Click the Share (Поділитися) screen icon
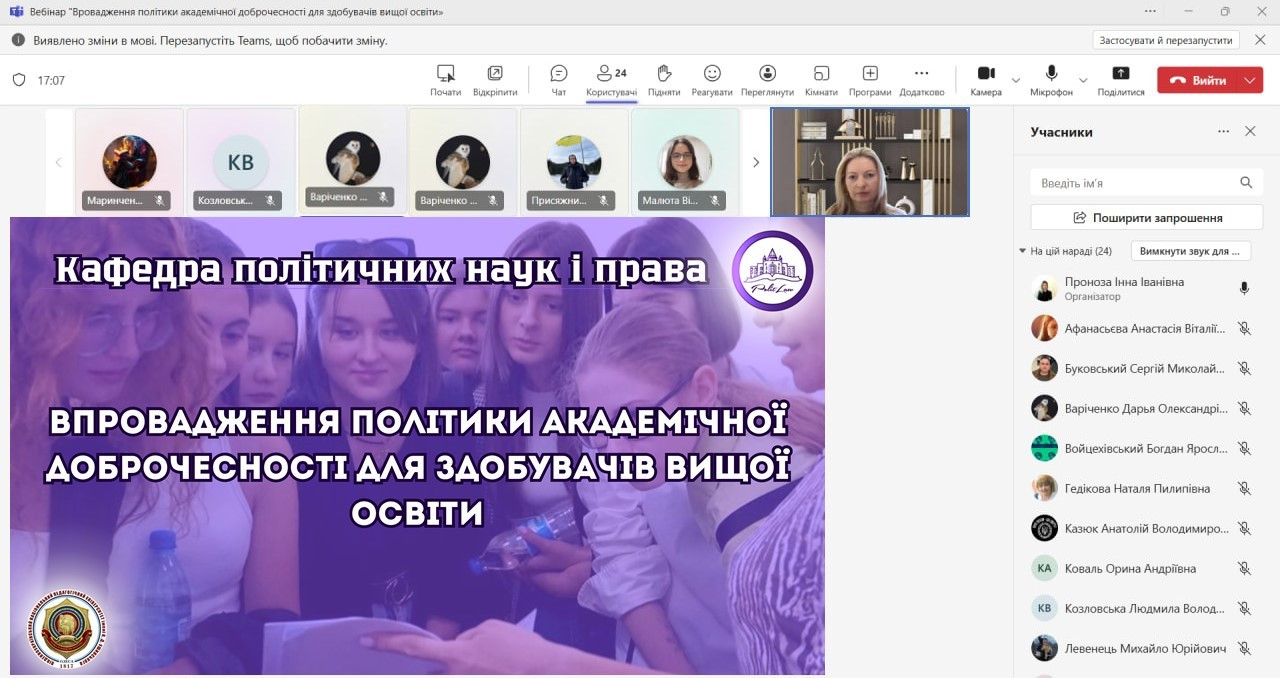 pos(1120,79)
